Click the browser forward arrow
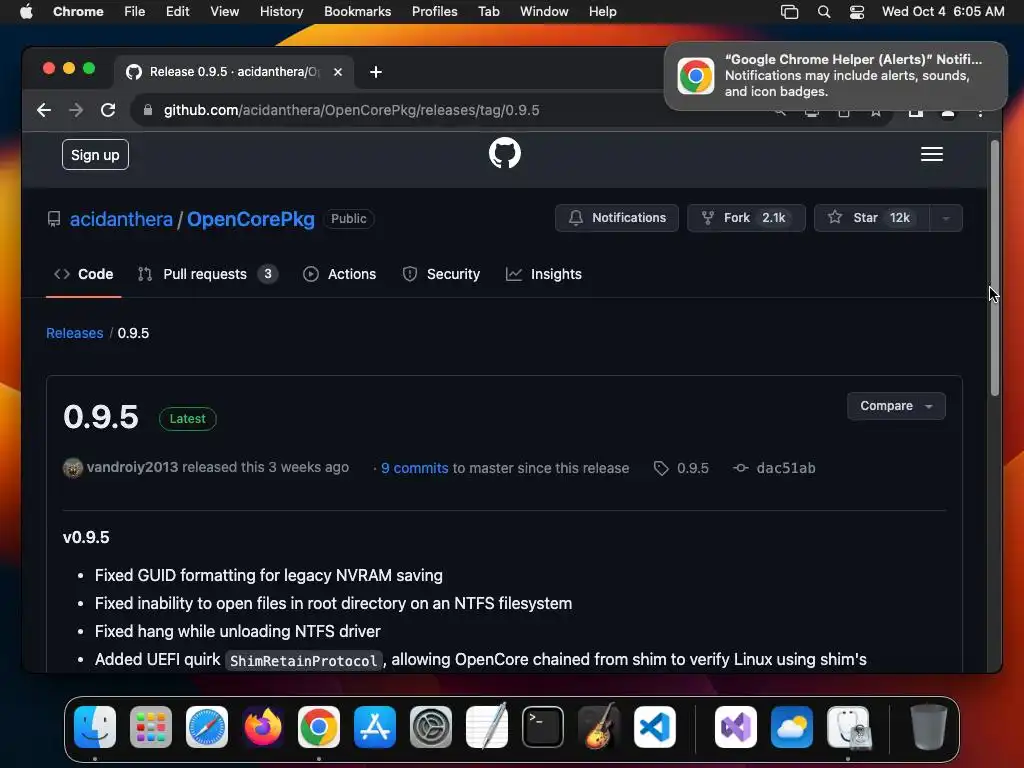This screenshot has height=768, width=1024. pos(76,110)
